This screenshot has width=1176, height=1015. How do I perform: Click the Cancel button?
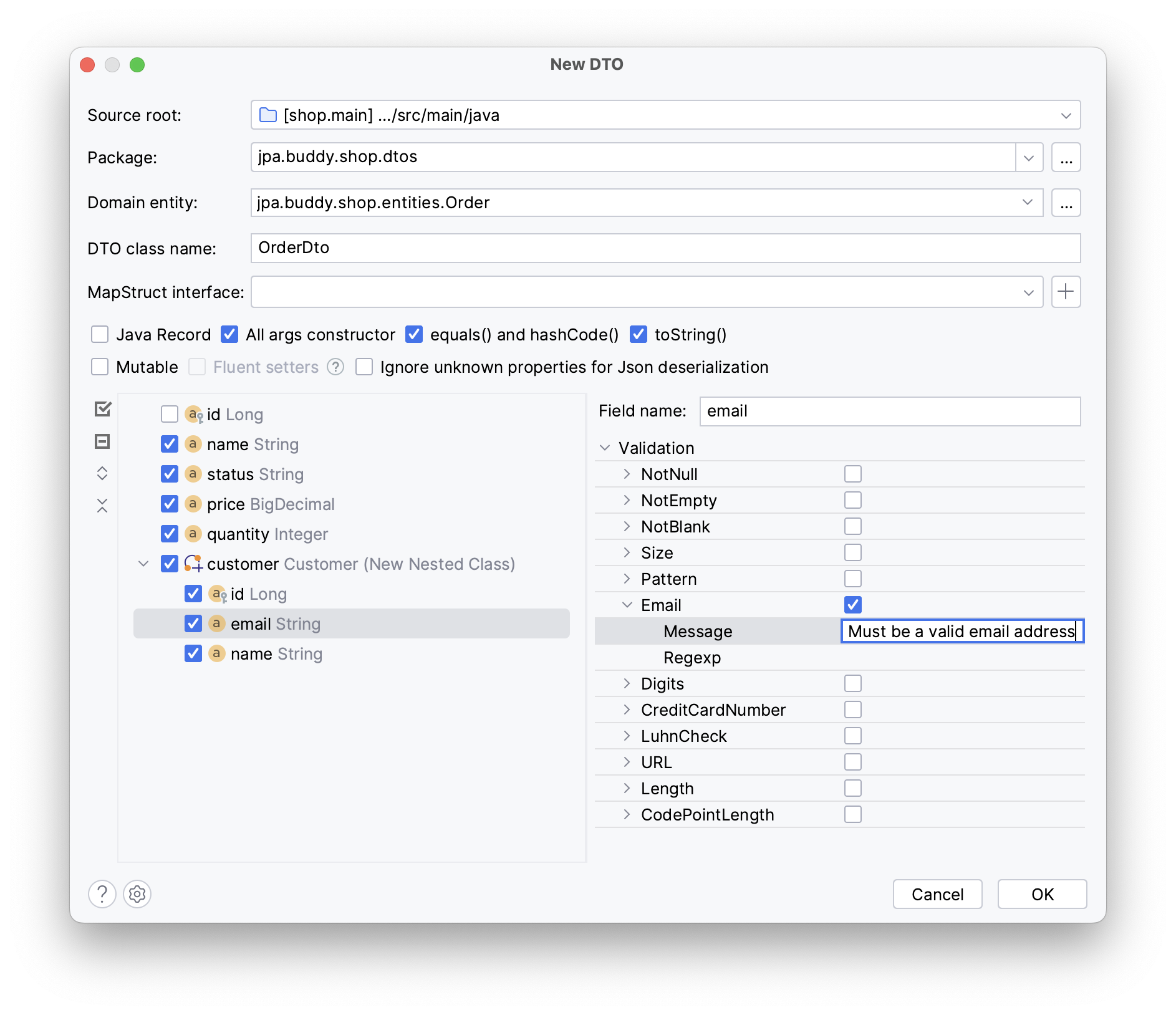click(x=937, y=894)
